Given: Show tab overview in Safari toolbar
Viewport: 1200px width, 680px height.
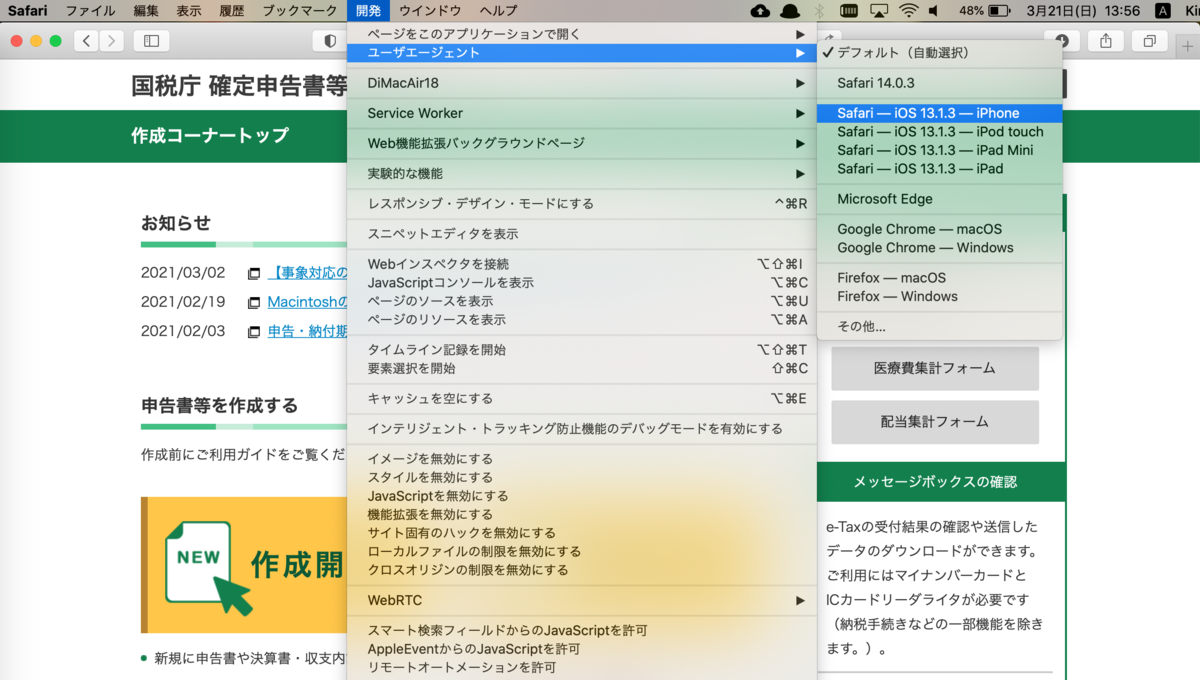Looking at the screenshot, I should 1149,41.
